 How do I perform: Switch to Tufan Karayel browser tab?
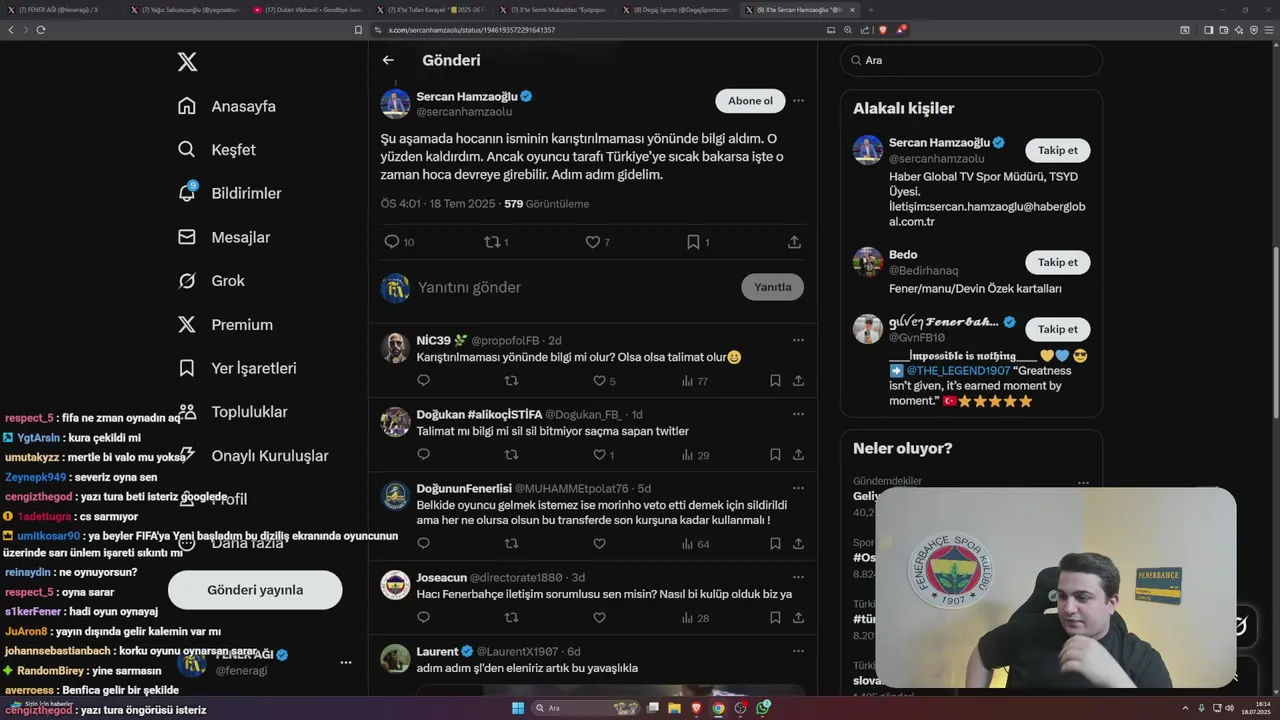click(431, 9)
